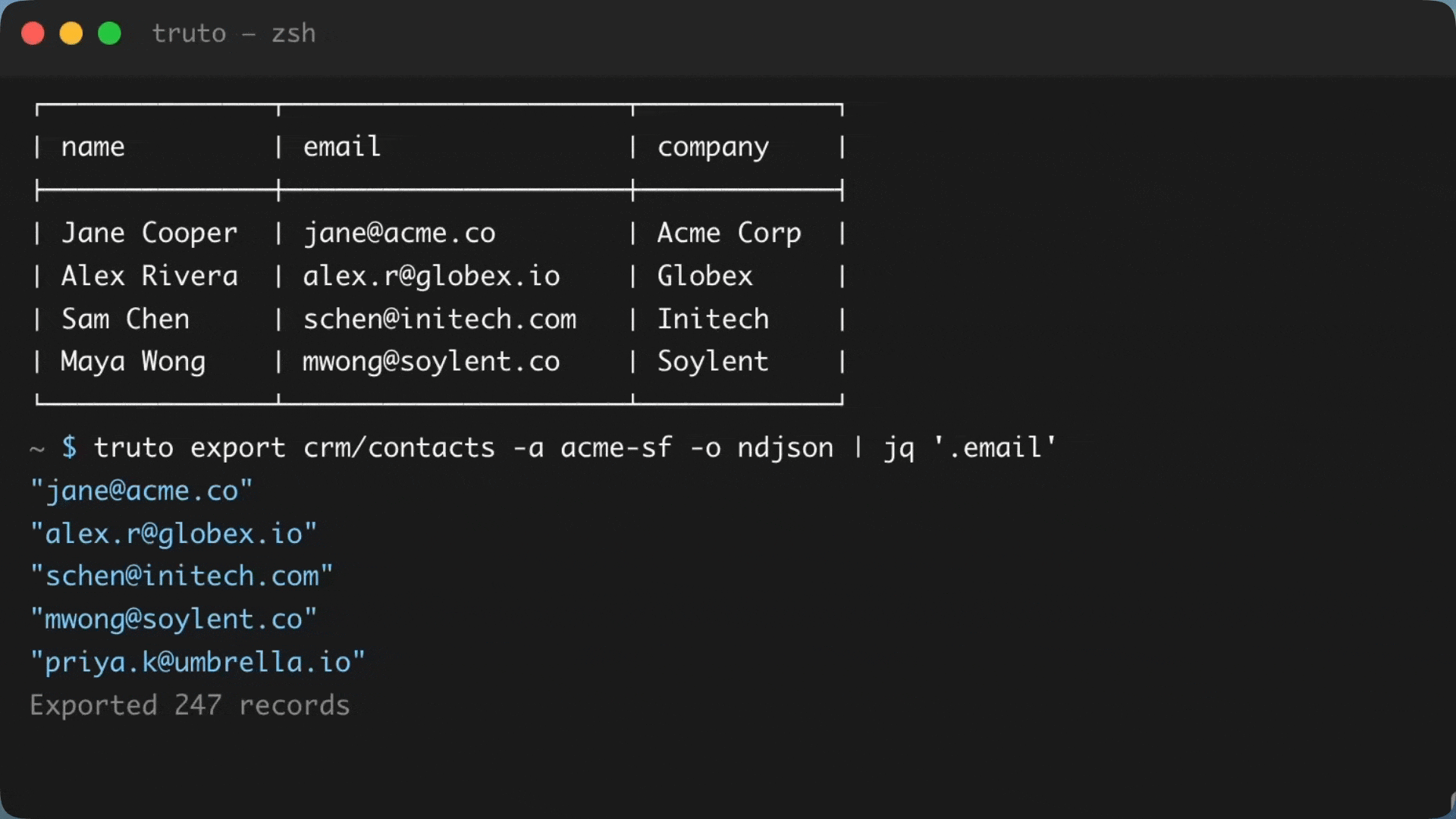This screenshot has height=819, width=1456.
Task: Select the 'Soylent' company cell
Action: [x=713, y=362]
